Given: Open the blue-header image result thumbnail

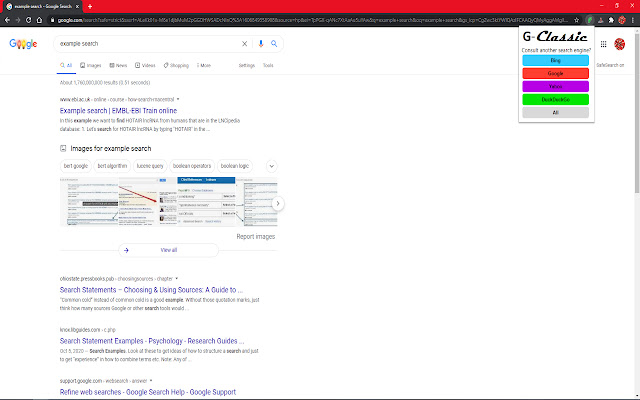Looking at the screenshot, I should click(x=206, y=202).
